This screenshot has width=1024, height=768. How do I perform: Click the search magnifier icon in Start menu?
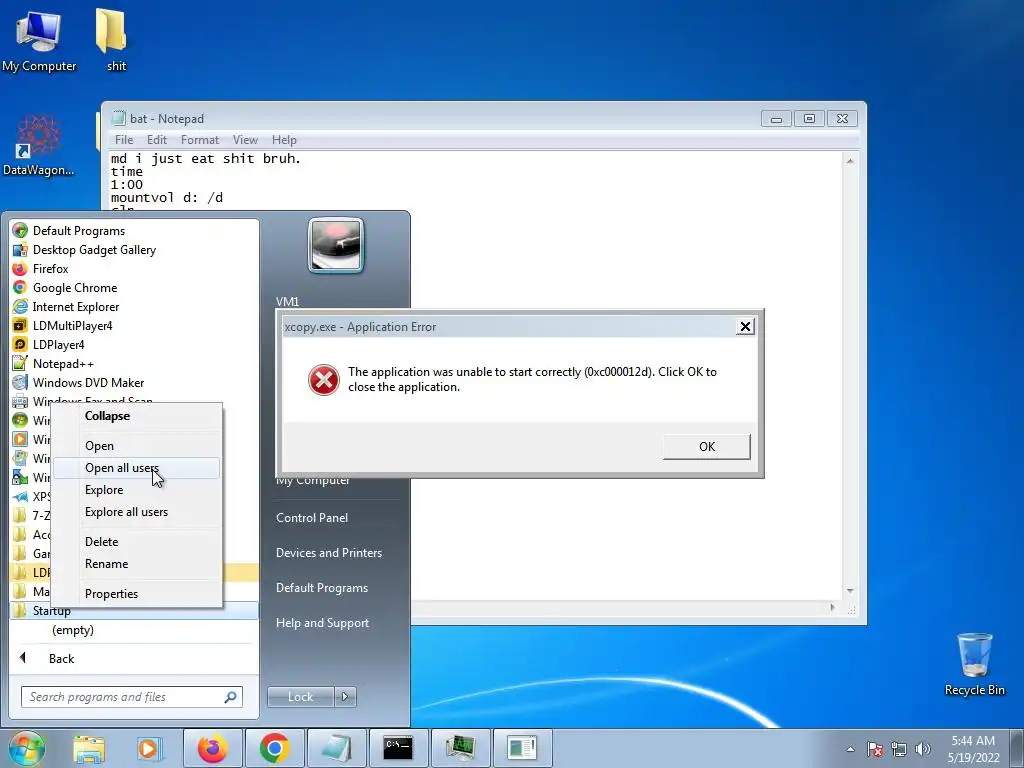231,697
